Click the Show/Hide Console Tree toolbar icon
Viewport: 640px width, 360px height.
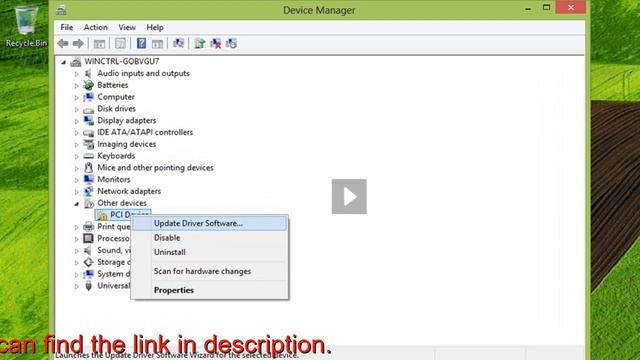99,43
